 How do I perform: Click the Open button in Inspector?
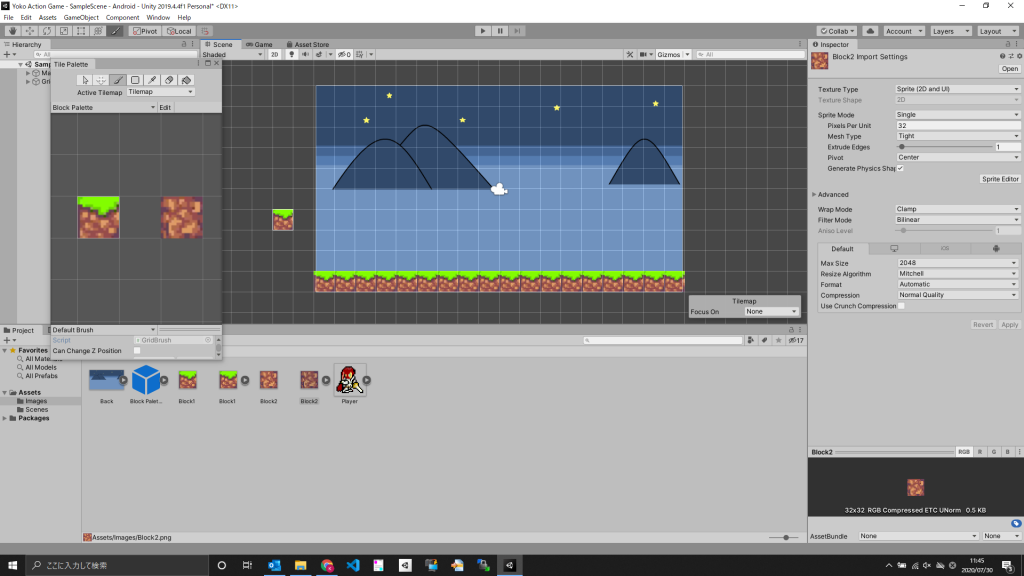click(x=1009, y=69)
